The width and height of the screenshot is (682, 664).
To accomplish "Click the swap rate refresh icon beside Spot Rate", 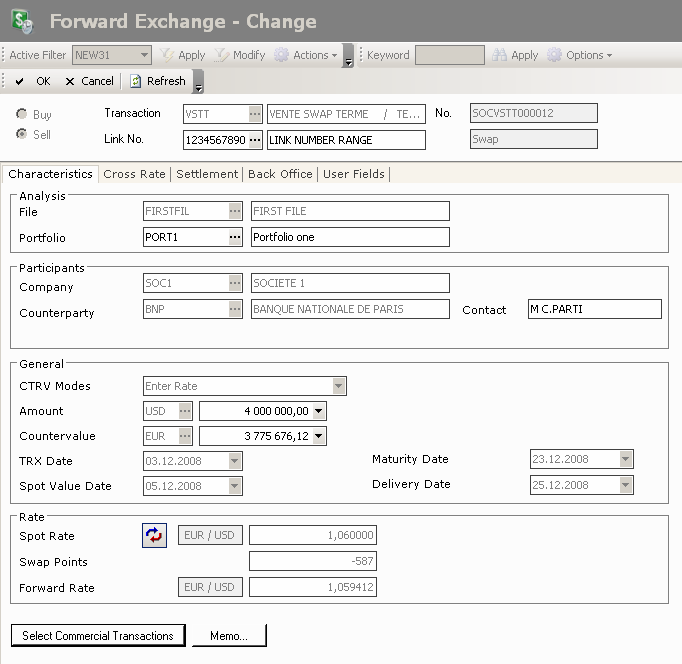I will point(154,536).
